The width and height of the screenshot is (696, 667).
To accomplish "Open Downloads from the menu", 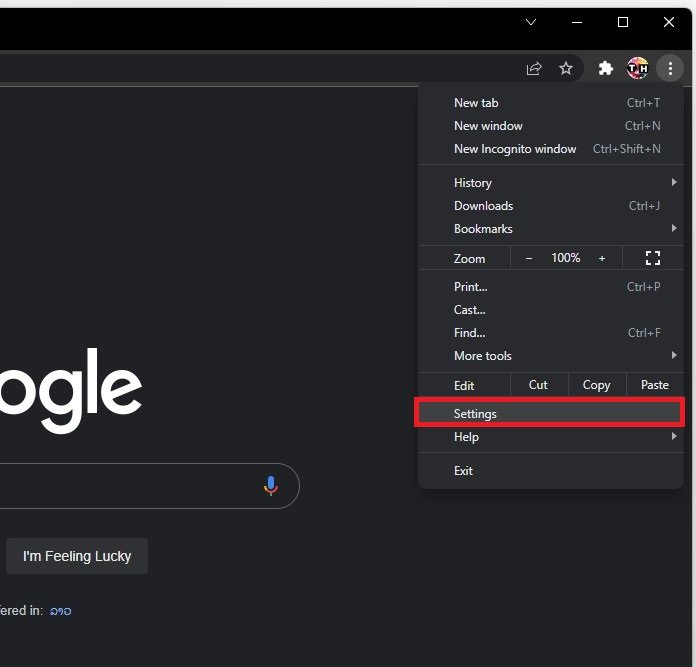I will click(484, 206).
